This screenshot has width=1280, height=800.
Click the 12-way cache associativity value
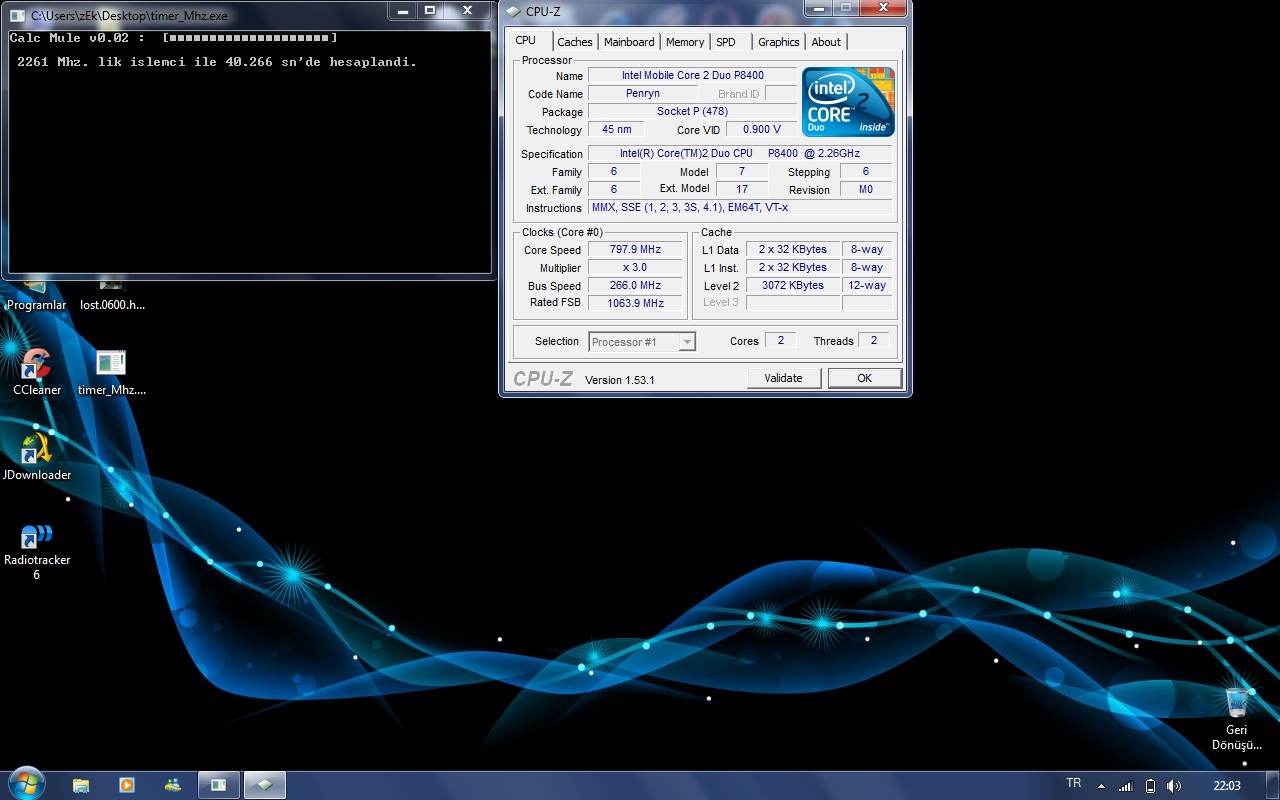pyautogui.click(x=867, y=285)
